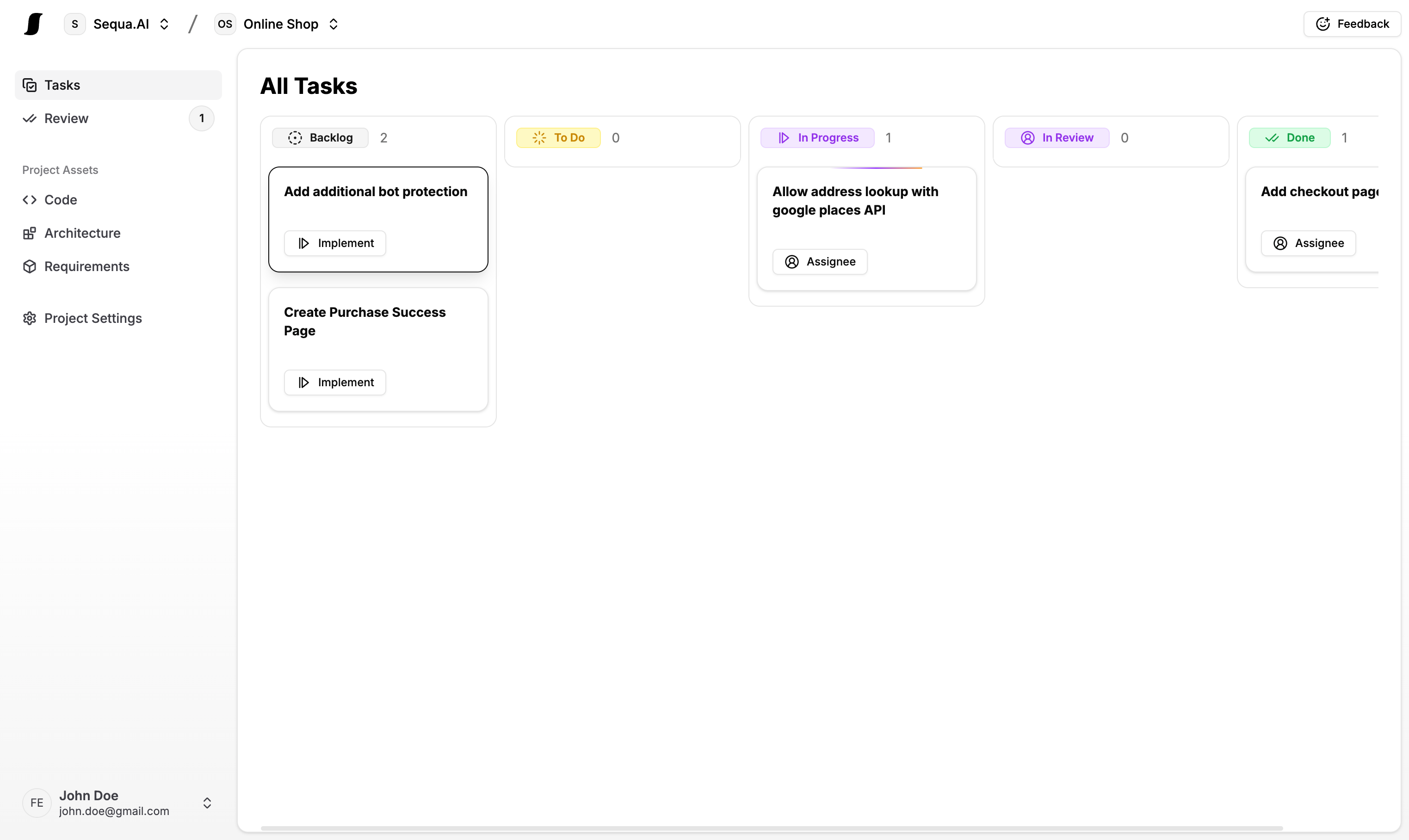Image resolution: width=1409 pixels, height=840 pixels.
Task: Click the Backlog dashed circle icon
Action: [295, 137]
